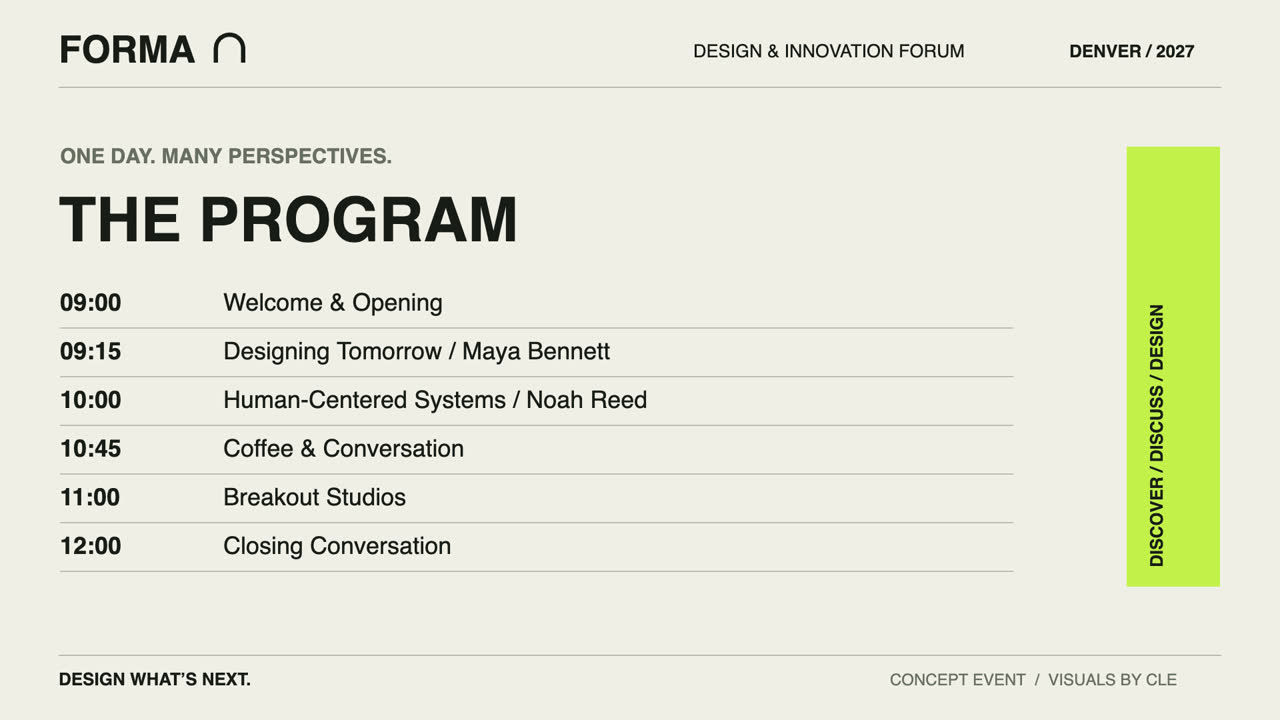The height and width of the screenshot is (720, 1280).
Task: Open the Coffee & Conversation item
Action: coord(343,449)
